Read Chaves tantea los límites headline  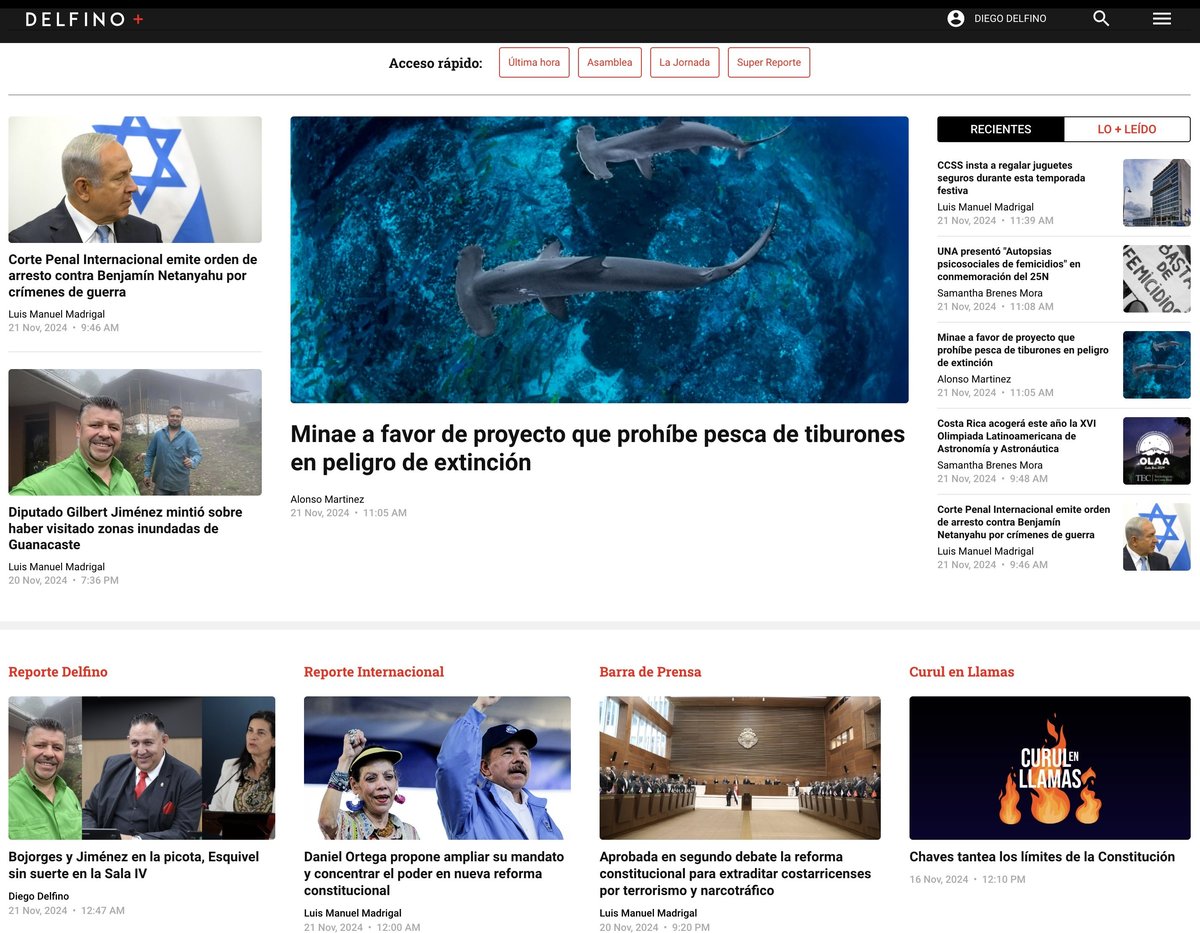point(1042,857)
